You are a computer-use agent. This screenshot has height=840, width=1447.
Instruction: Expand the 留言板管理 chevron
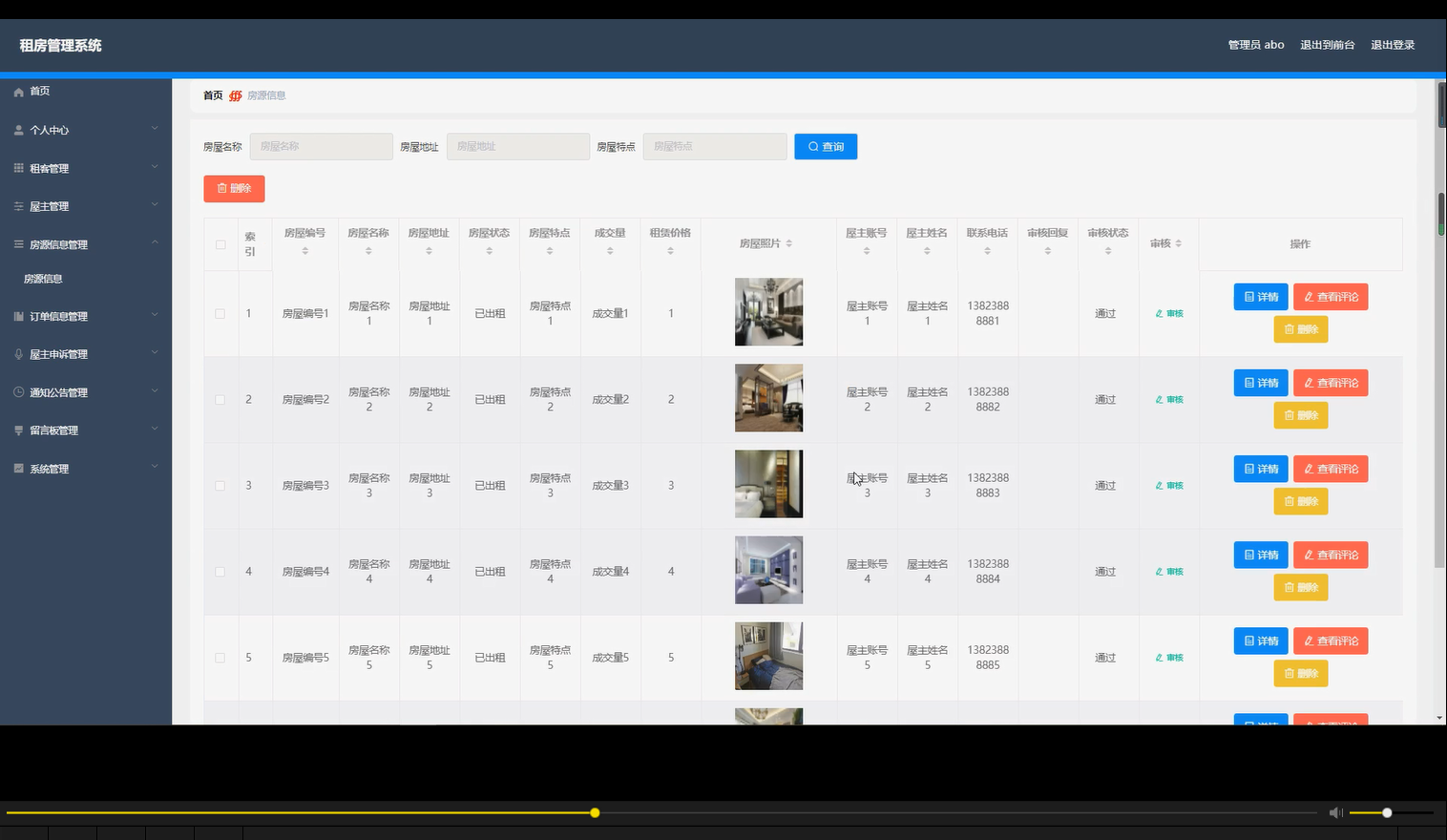coord(155,430)
